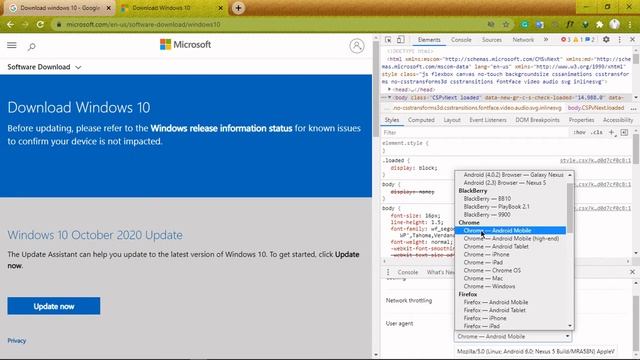Click the Microsoft logo
This screenshot has height=360, width=640.
pos(185,44)
